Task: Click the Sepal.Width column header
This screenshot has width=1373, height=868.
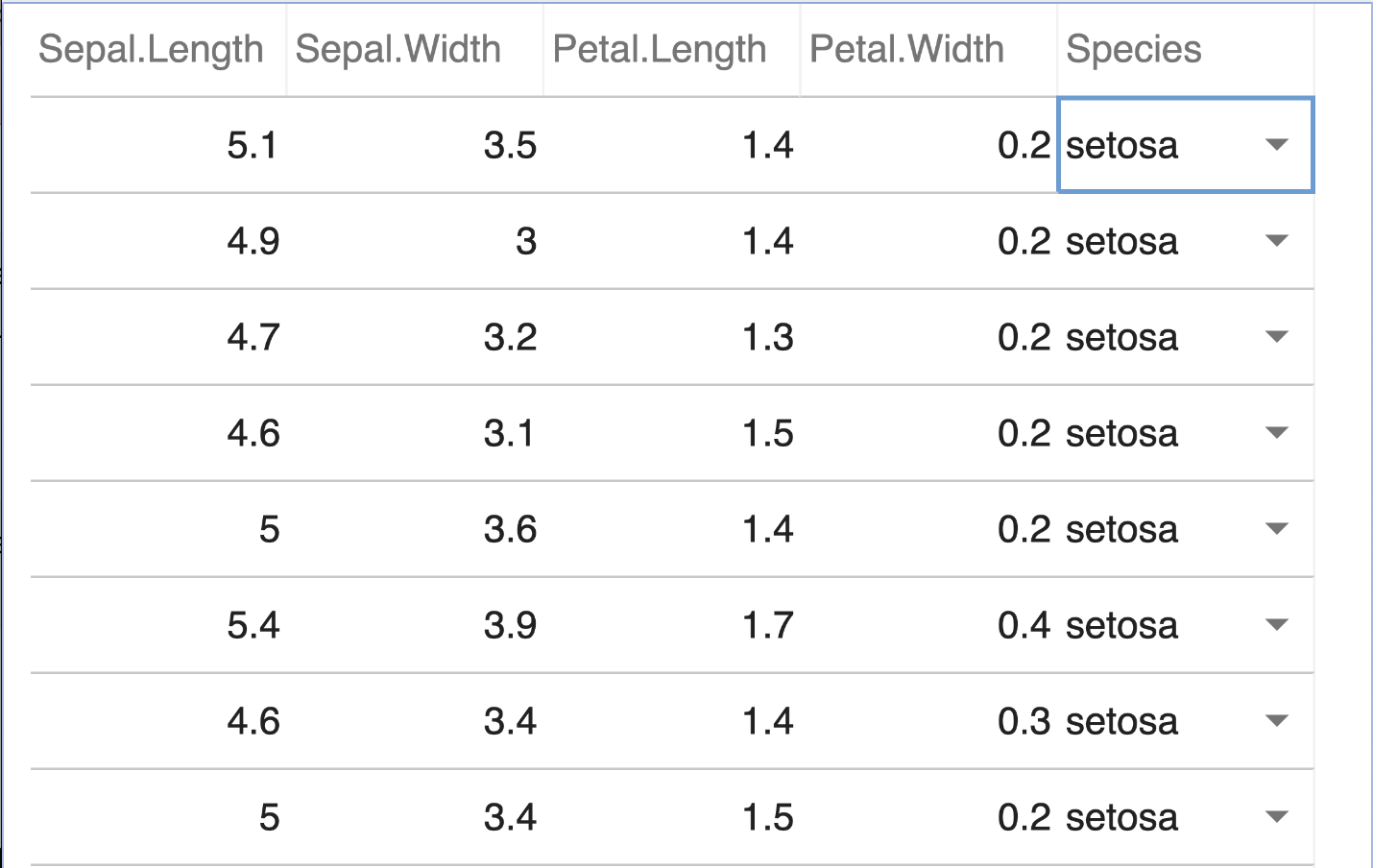Action: click(398, 49)
